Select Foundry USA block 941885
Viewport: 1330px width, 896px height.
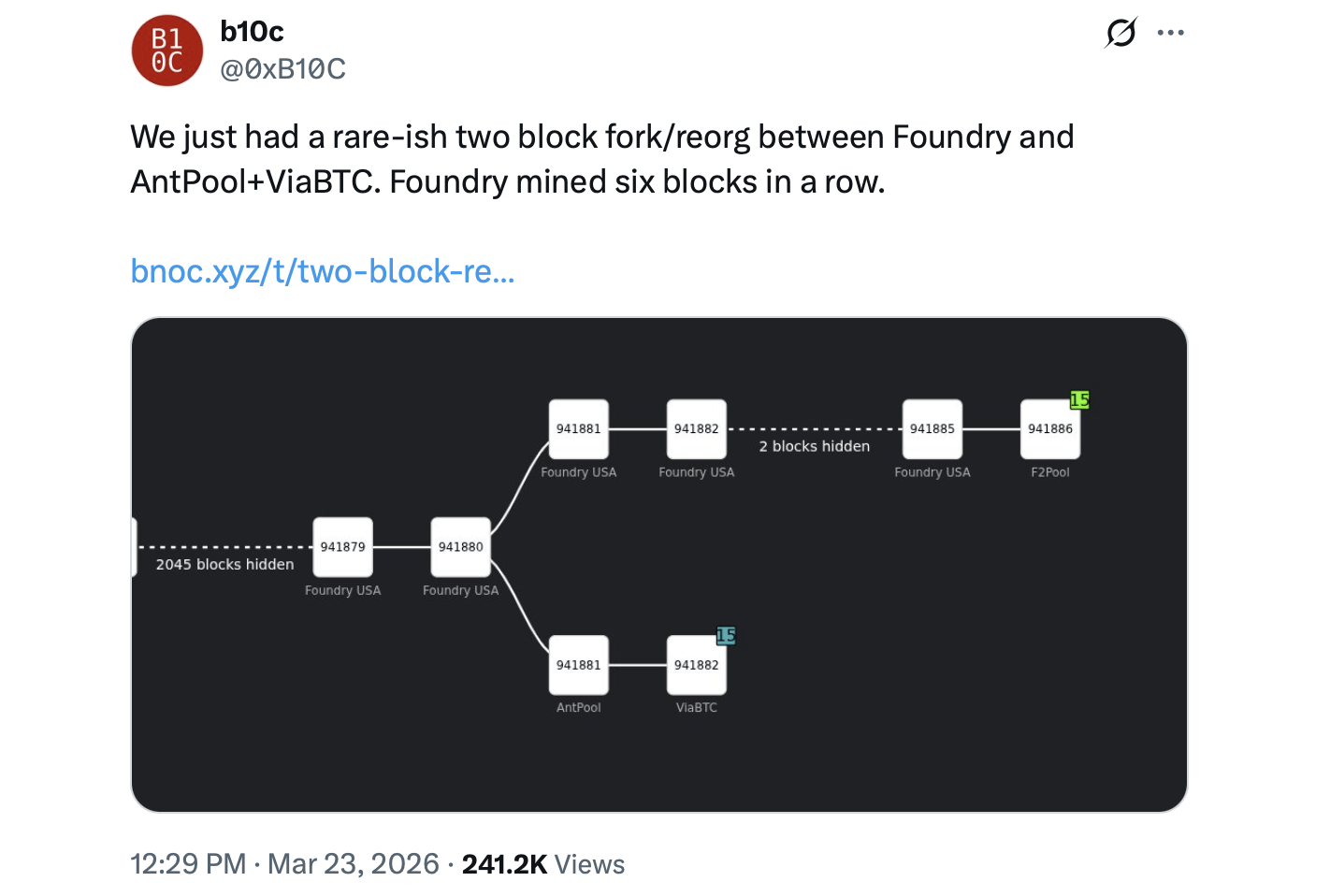pyautogui.click(x=932, y=428)
